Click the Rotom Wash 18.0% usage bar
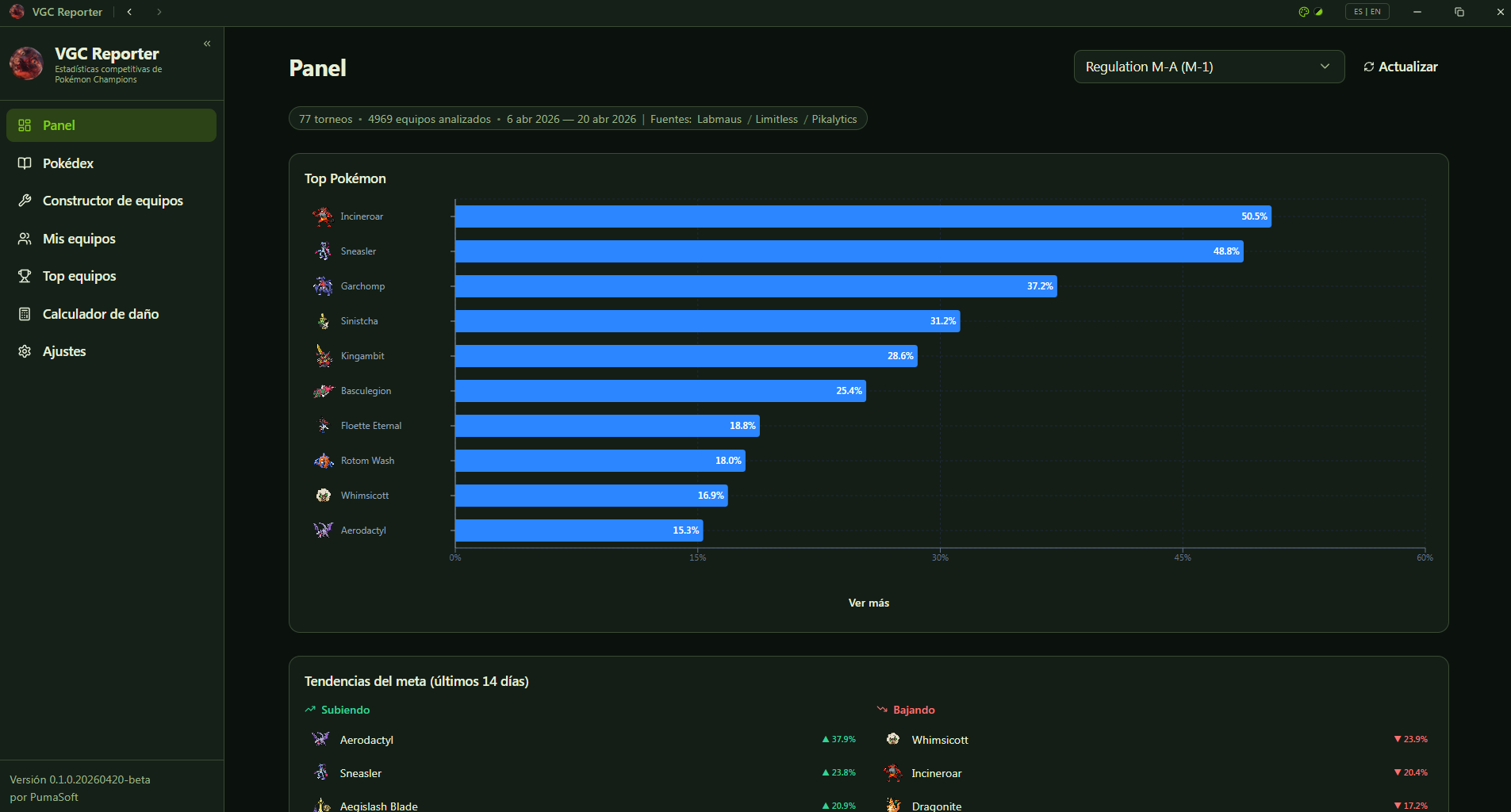Screen dimensions: 1511x812 point(600,461)
